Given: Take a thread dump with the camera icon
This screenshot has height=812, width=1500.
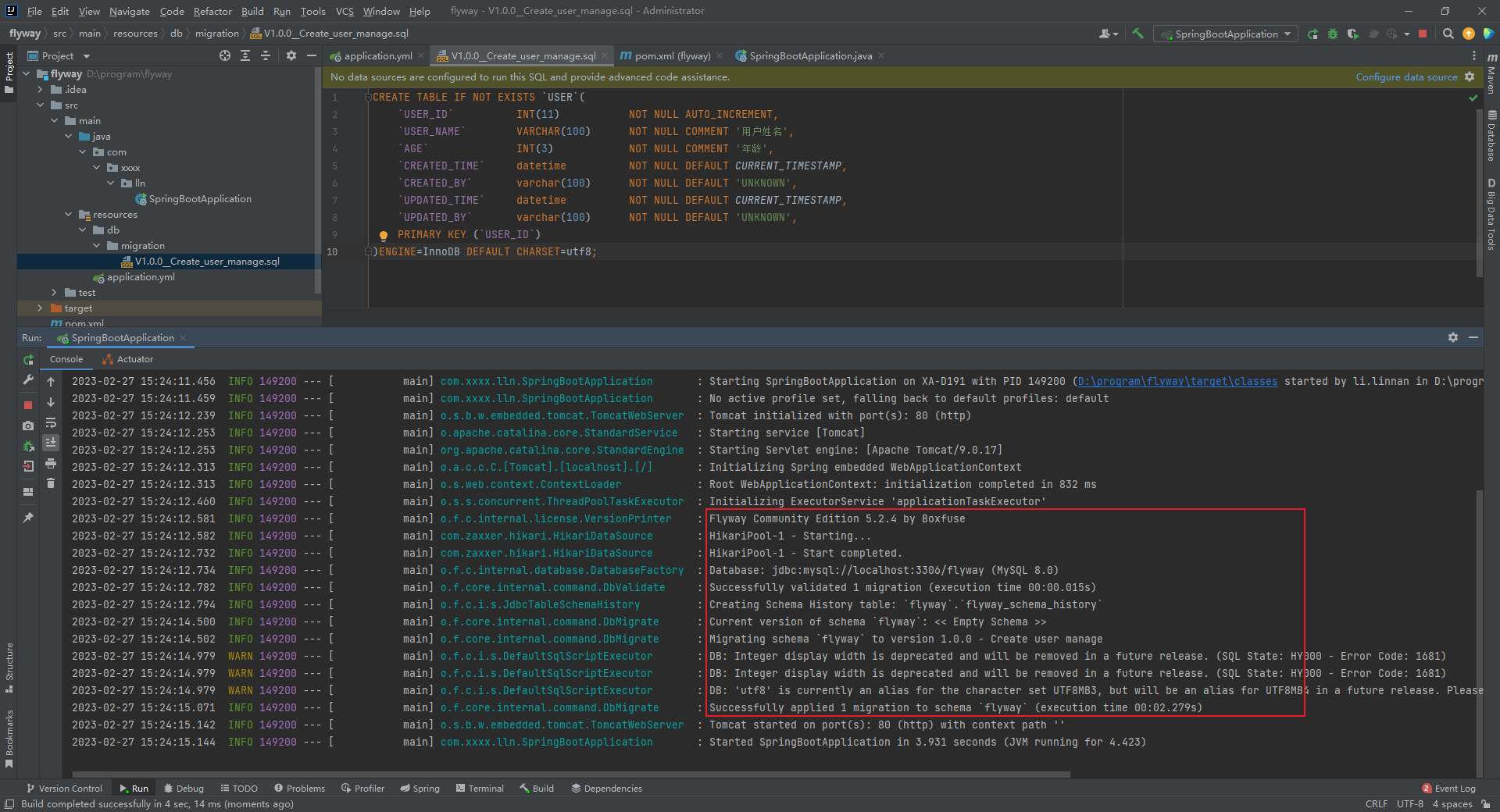Looking at the screenshot, I should tap(28, 426).
